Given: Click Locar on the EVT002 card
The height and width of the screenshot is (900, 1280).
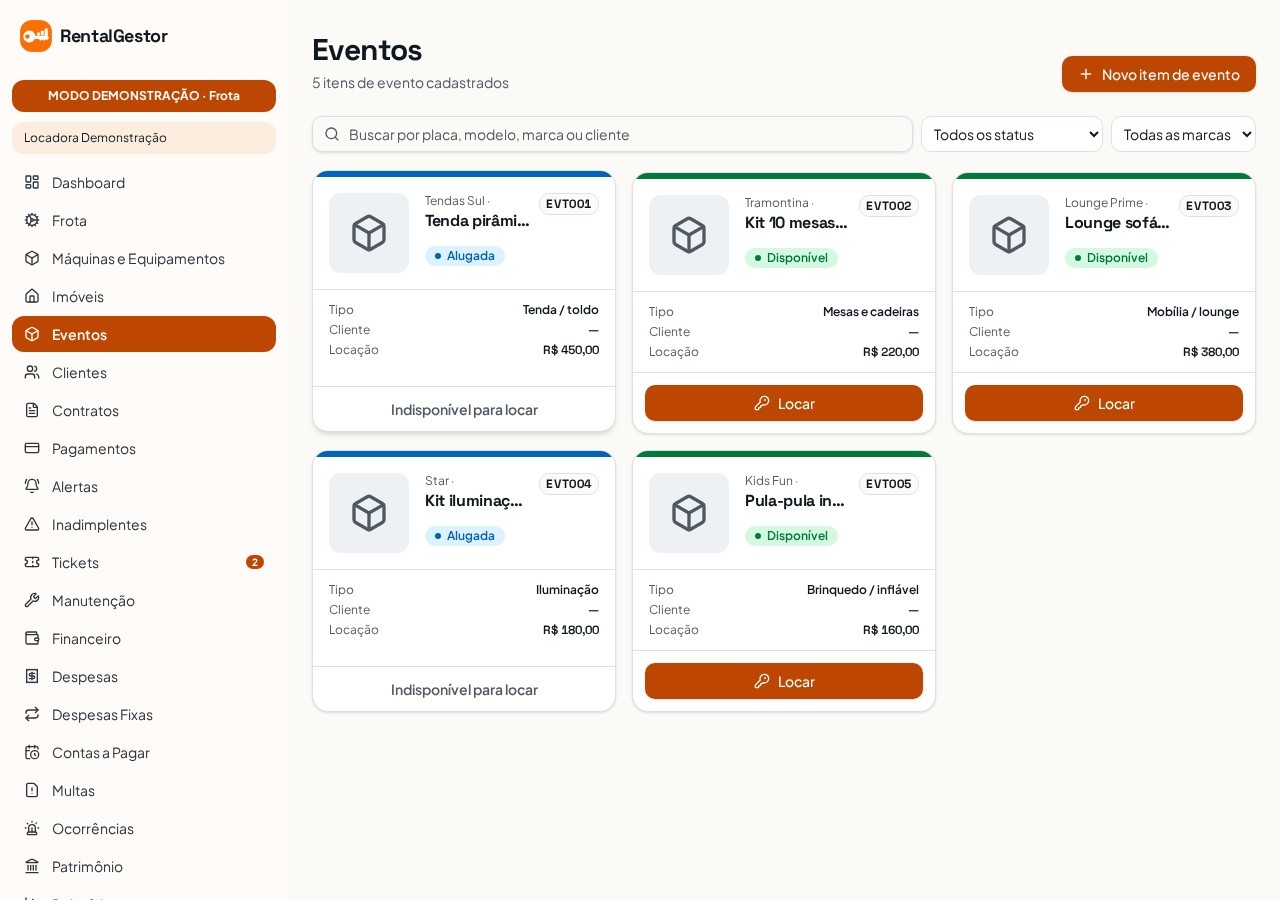Looking at the screenshot, I should [x=784, y=403].
